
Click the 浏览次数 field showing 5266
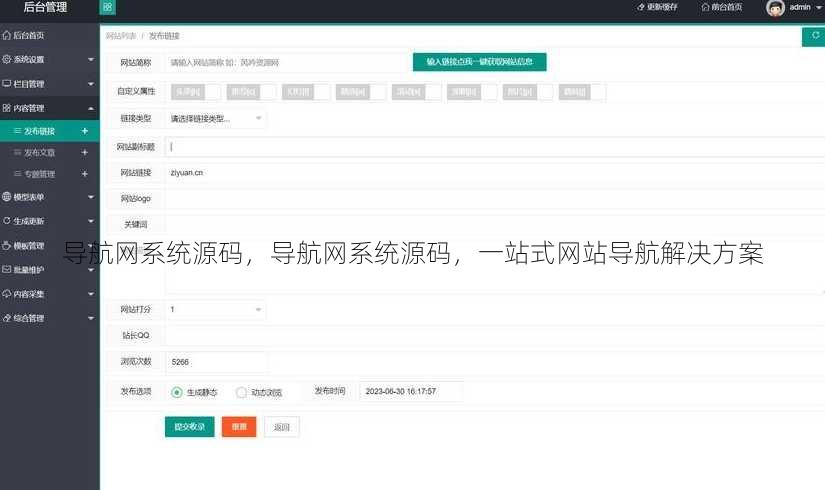tap(216, 362)
